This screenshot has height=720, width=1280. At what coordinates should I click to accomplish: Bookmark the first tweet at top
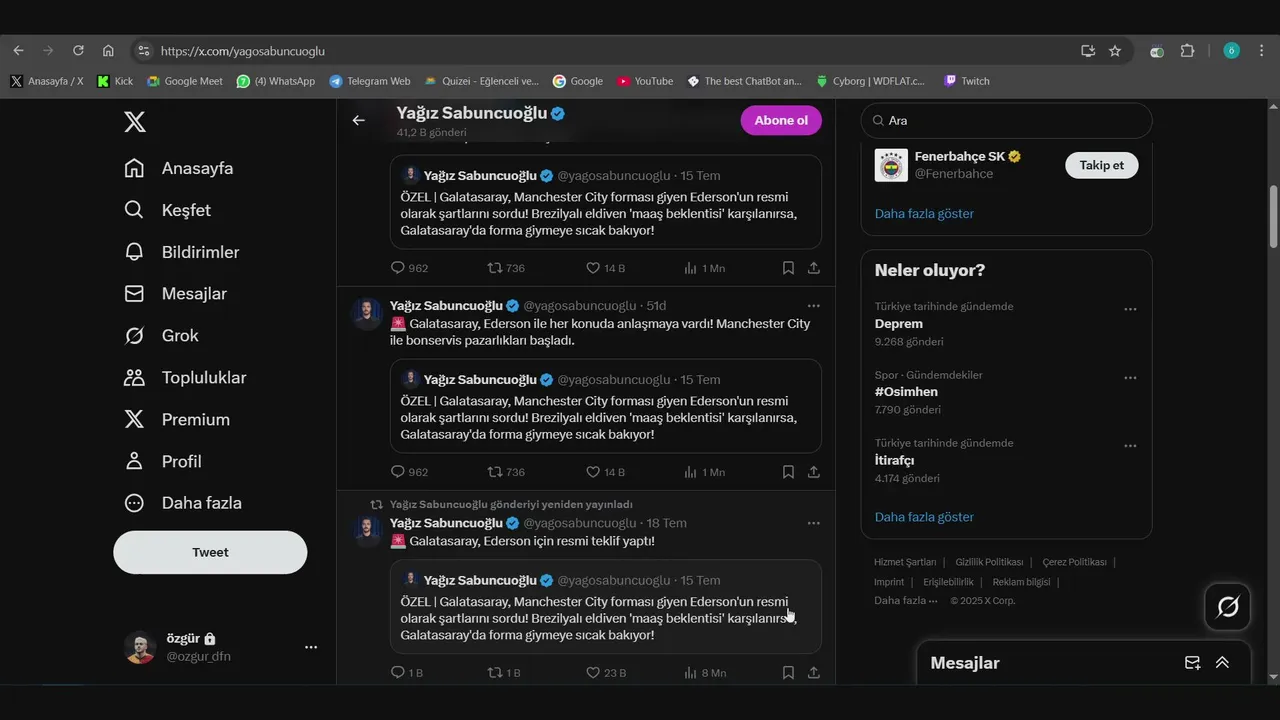(x=788, y=268)
